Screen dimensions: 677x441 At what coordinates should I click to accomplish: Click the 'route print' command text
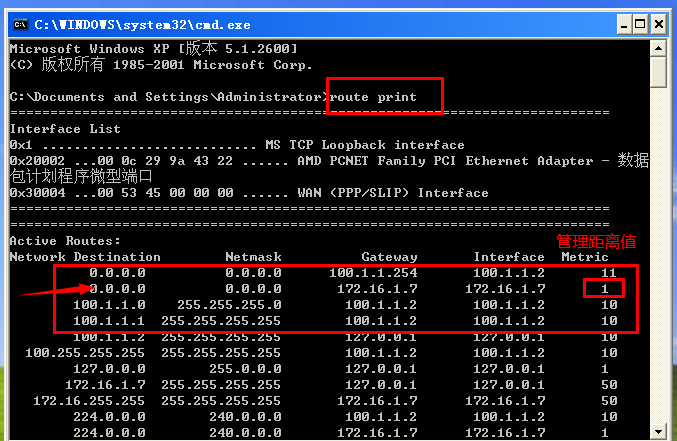pyautogui.click(x=373, y=97)
